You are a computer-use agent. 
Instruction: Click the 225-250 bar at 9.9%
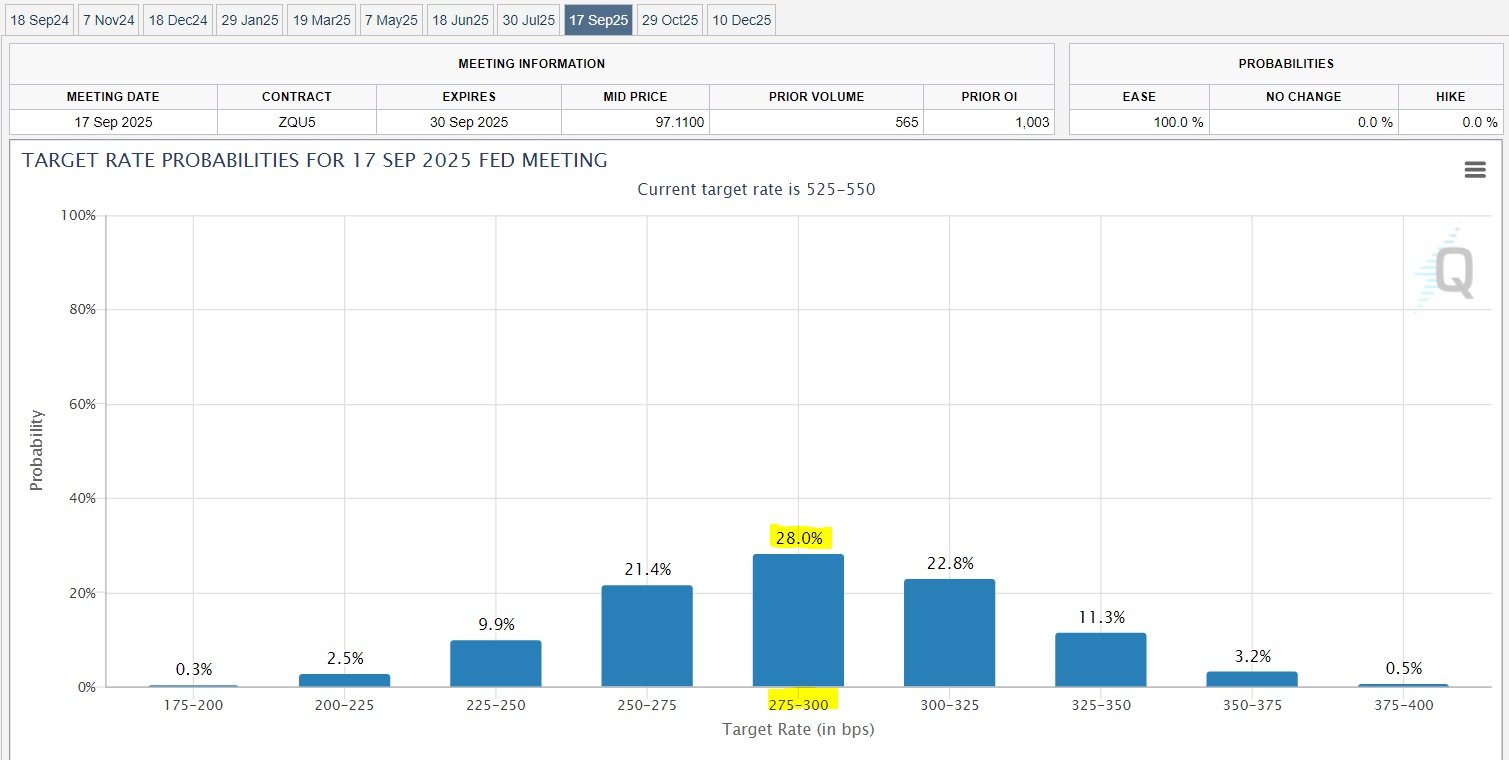pyautogui.click(x=496, y=663)
